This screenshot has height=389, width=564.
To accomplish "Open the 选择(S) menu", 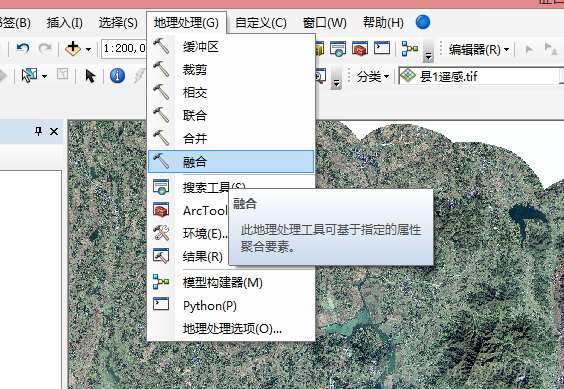I will click(118, 23).
